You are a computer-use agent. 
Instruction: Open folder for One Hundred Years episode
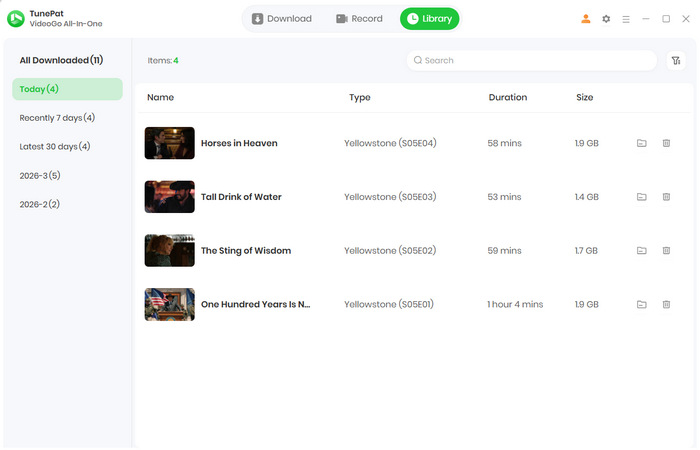pos(641,304)
